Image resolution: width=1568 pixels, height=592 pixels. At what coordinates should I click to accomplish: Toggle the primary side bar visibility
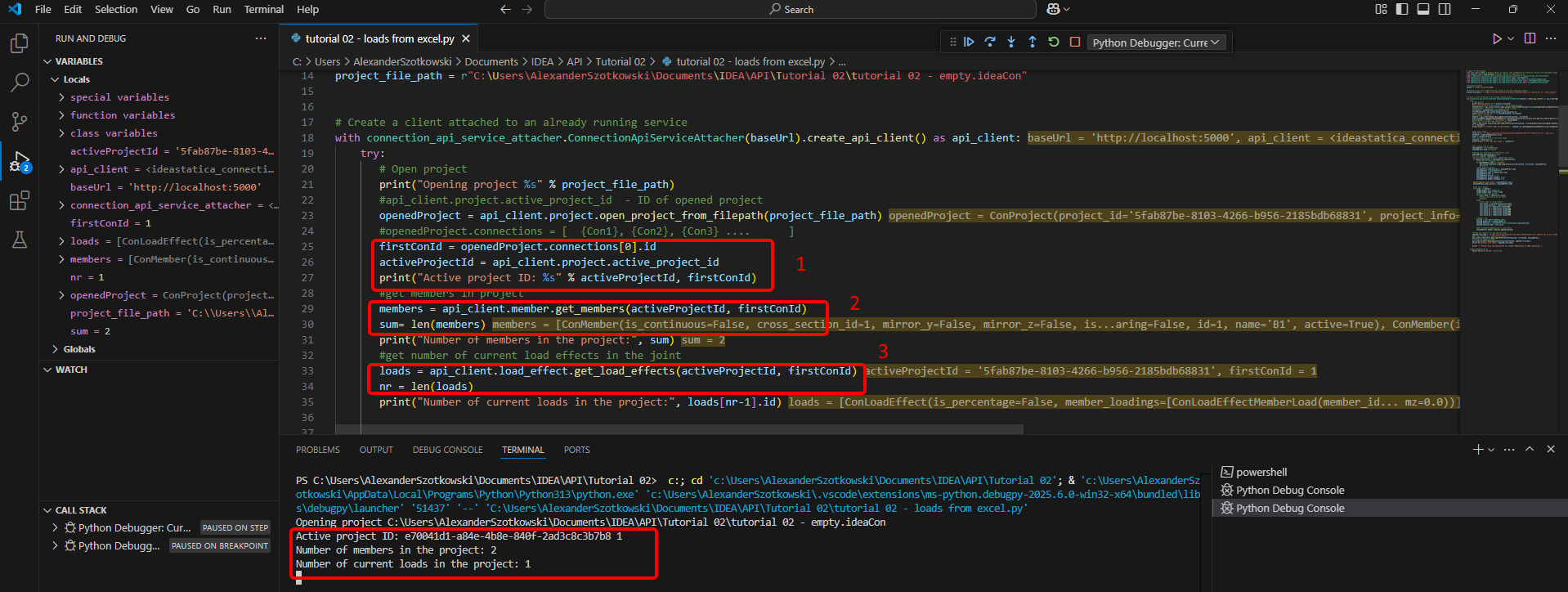(1402, 9)
